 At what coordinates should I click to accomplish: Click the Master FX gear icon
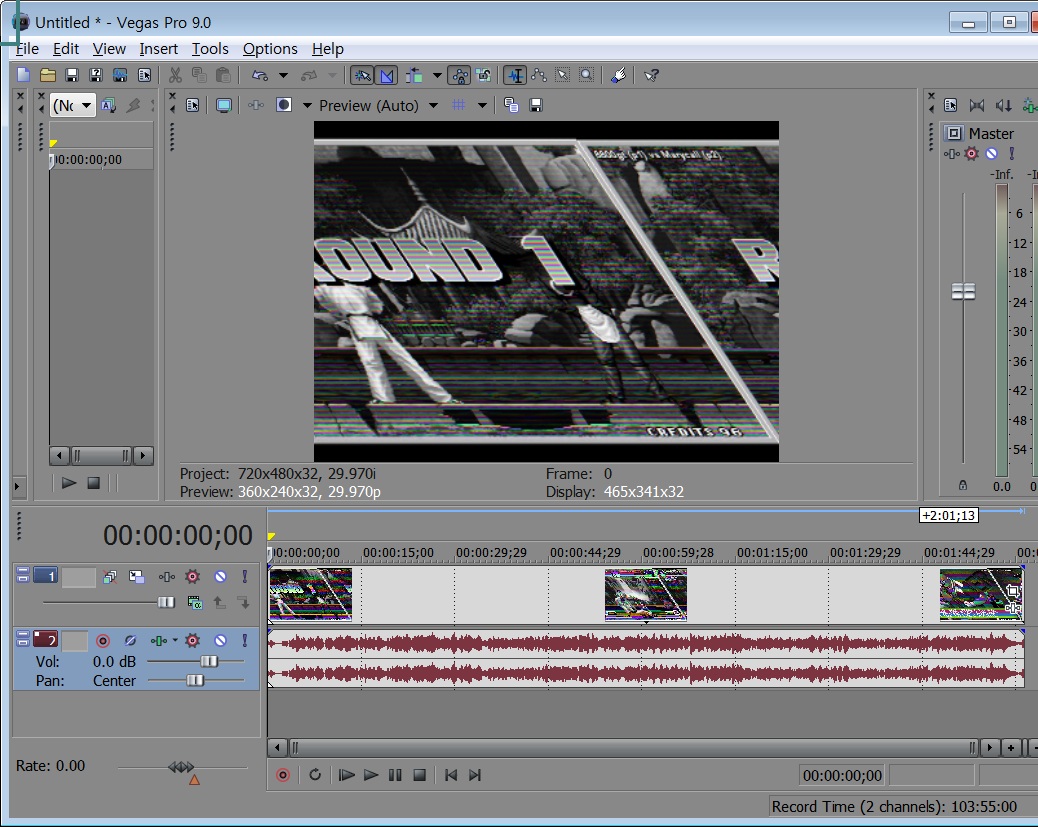971,154
